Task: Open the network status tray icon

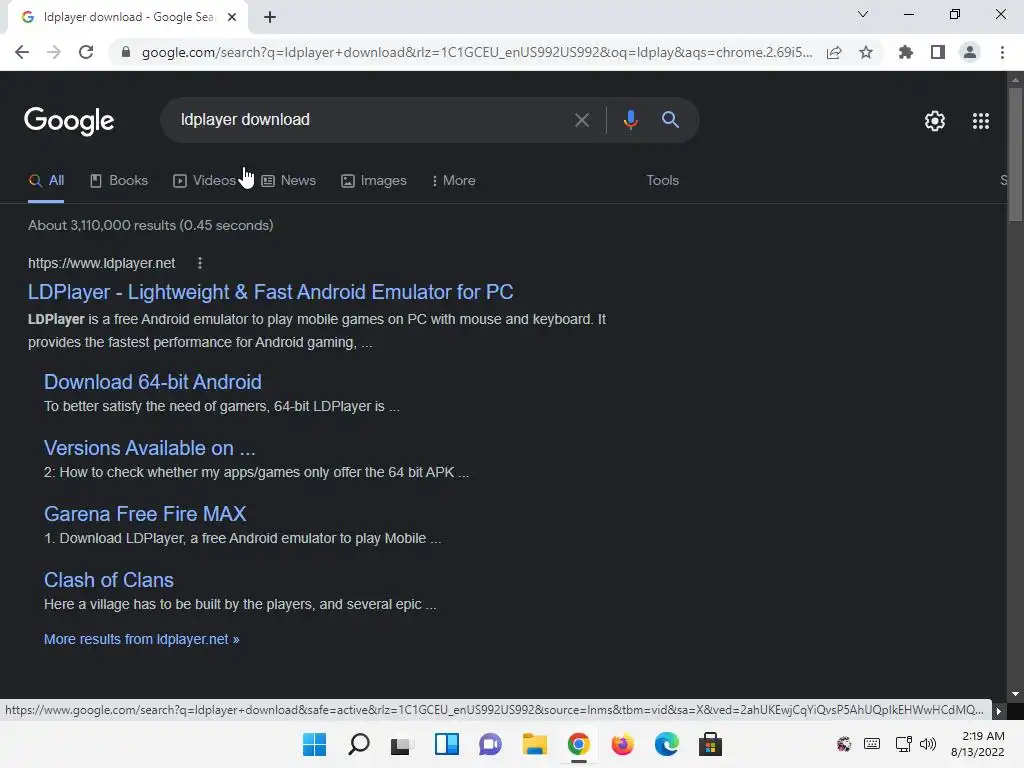Action: 904,744
